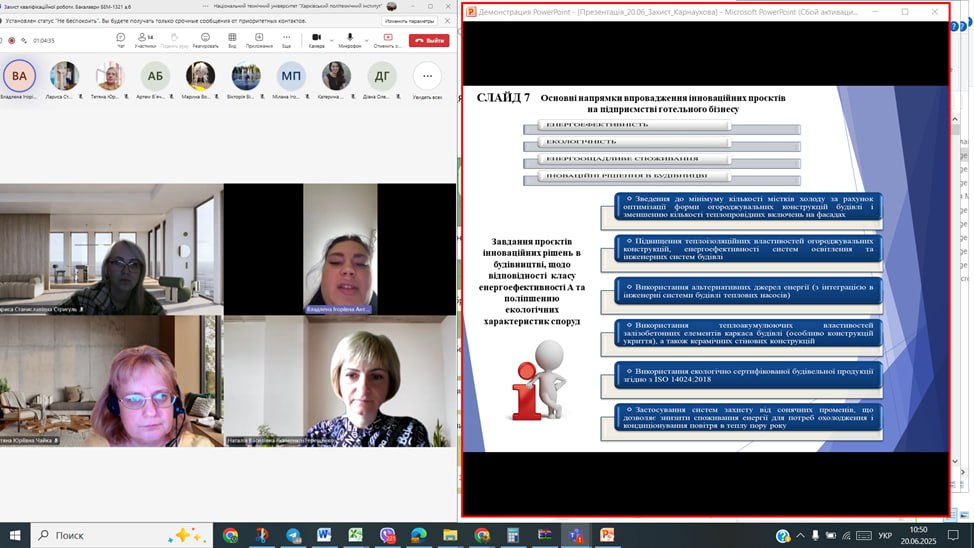Switch to PowerPoint in the taskbar
This screenshot has width=974, height=548.
(607, 535)
